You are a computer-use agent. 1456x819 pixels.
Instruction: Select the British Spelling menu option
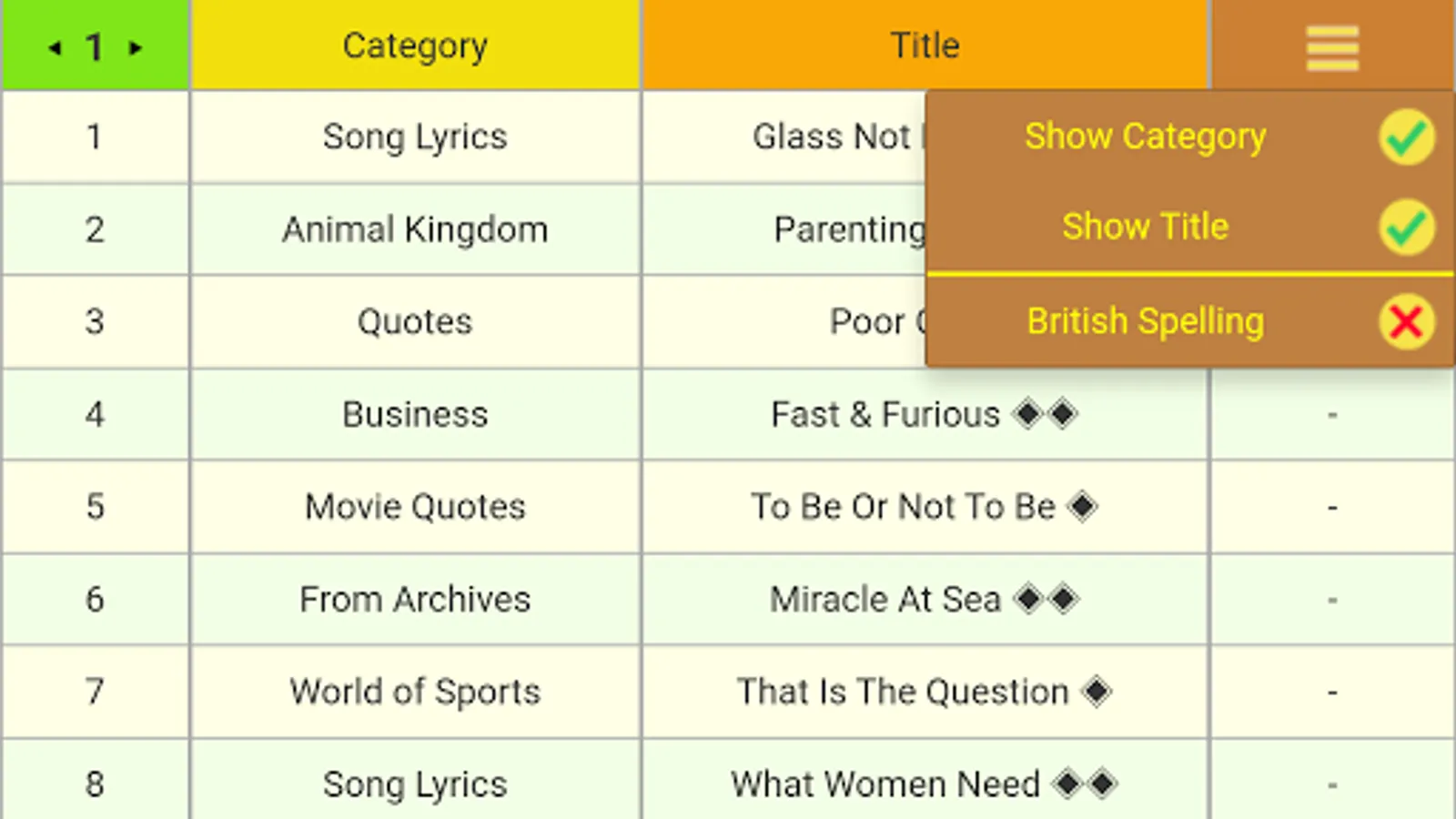[x=1145, y=321]
